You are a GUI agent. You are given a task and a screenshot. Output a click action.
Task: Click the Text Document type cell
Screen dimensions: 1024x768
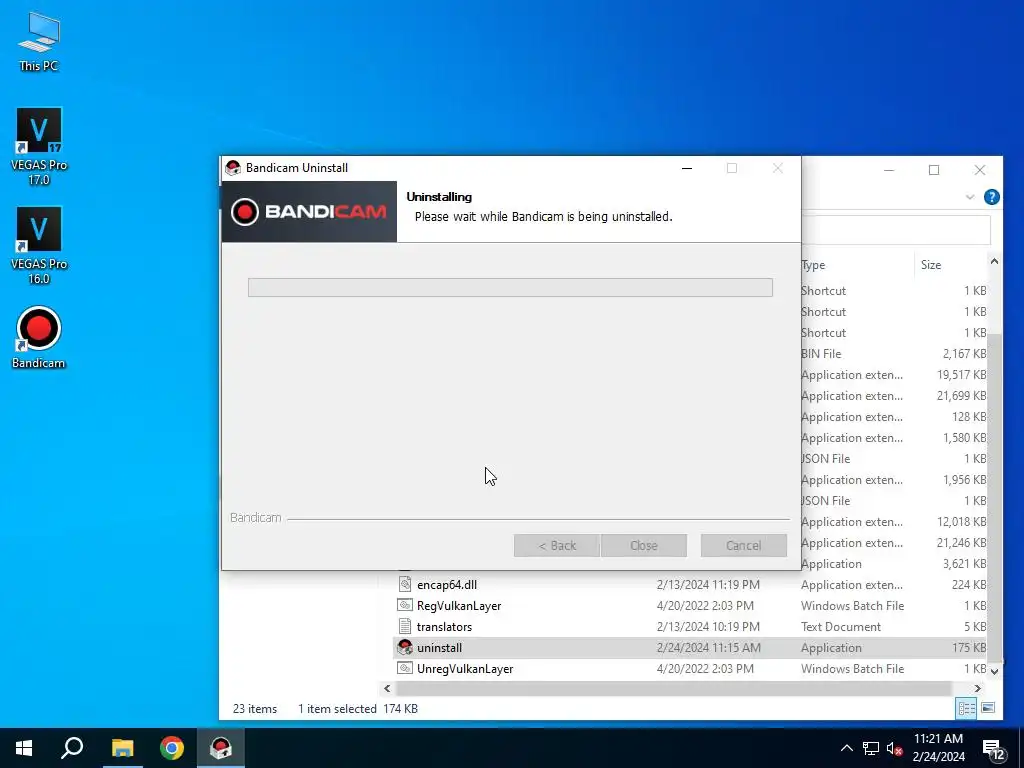(841, 626)
